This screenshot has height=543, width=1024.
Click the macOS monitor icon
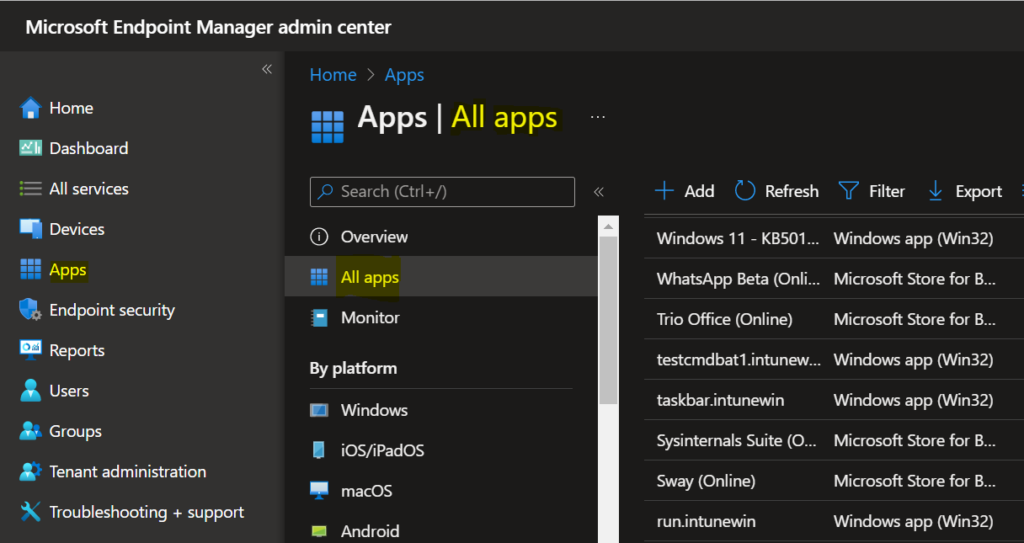tap(319, 491)
